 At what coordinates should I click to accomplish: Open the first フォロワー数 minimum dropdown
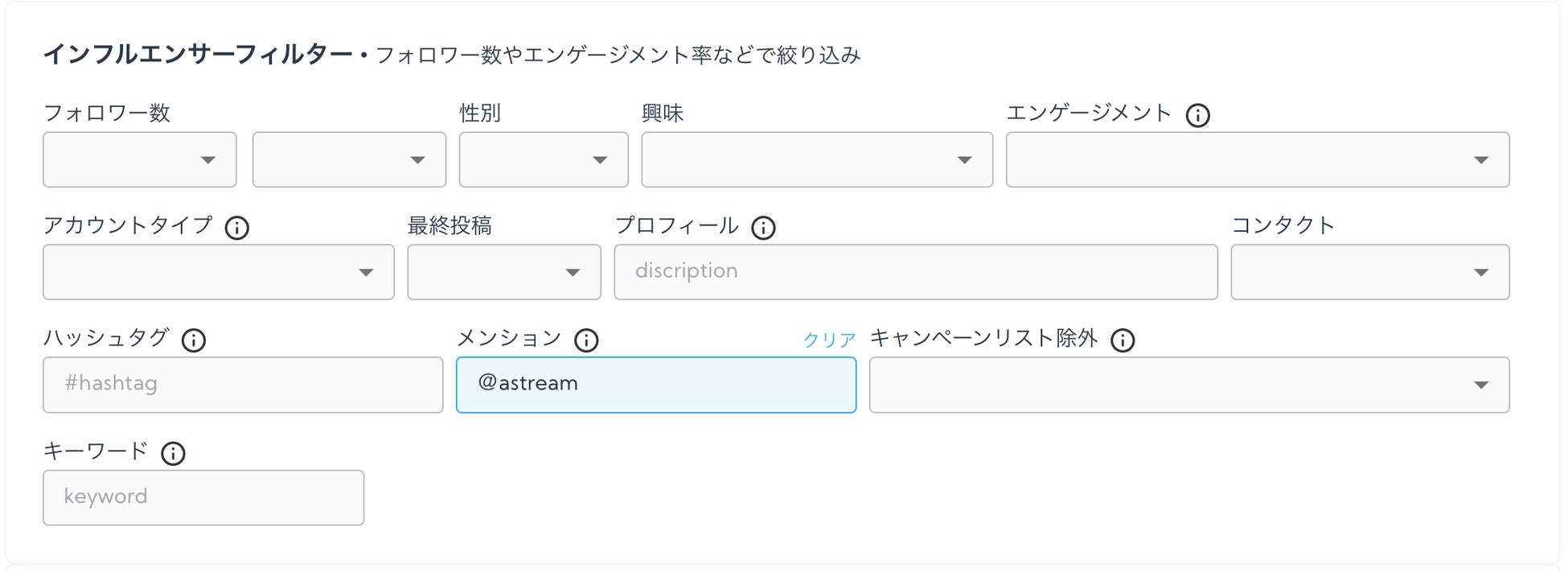coord(140,160)
